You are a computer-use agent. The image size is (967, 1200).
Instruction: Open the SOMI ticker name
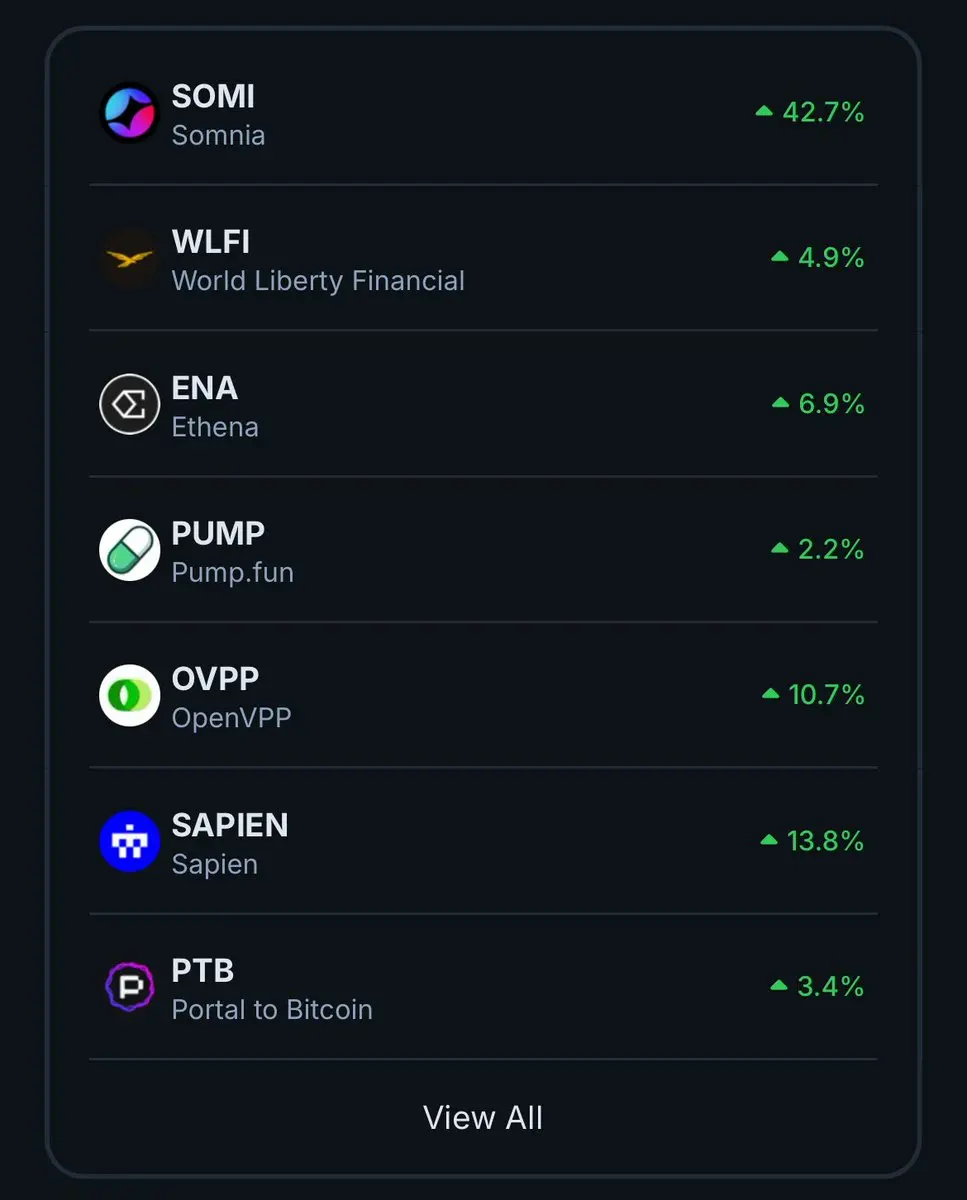tap(213, 96)
